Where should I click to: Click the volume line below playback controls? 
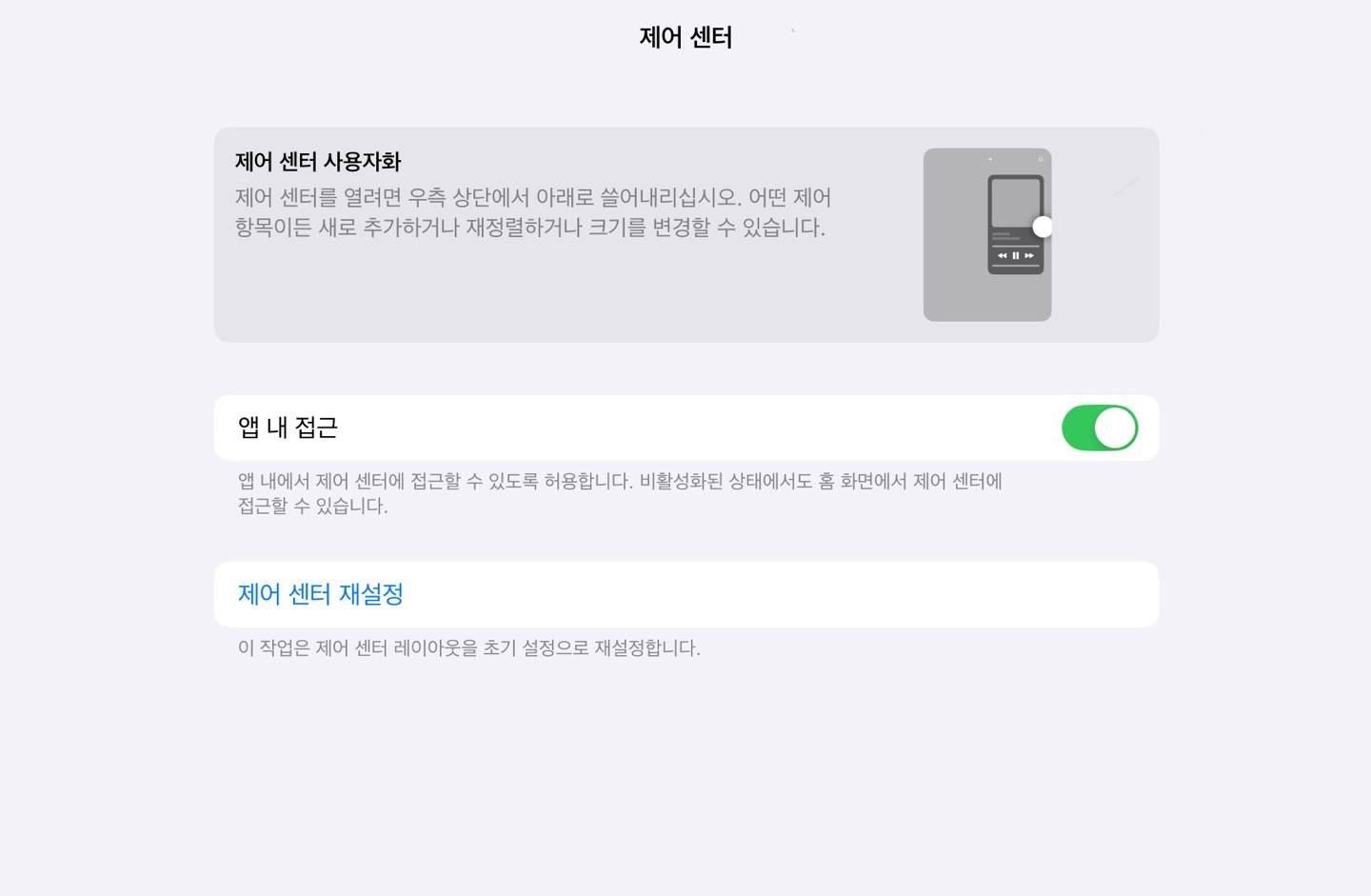[1016, 266]
